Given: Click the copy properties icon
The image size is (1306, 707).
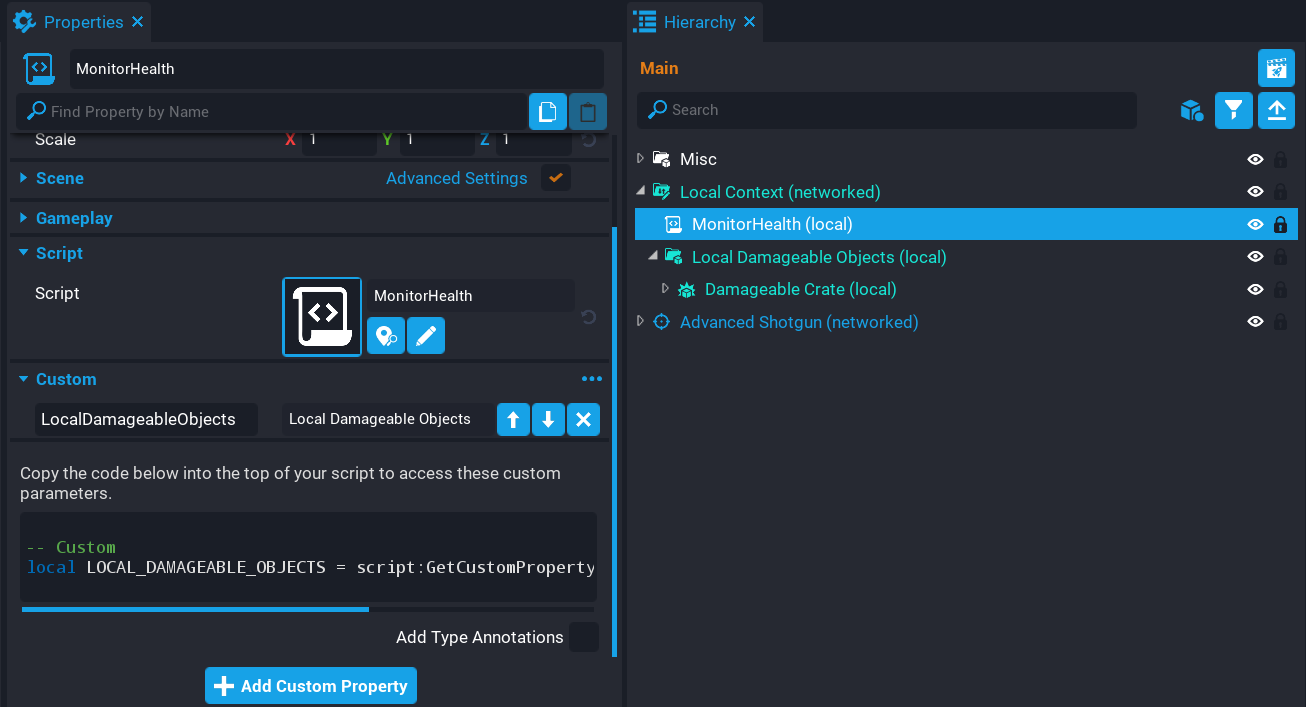Looking at the screenshot, I should tap(547, 112).
